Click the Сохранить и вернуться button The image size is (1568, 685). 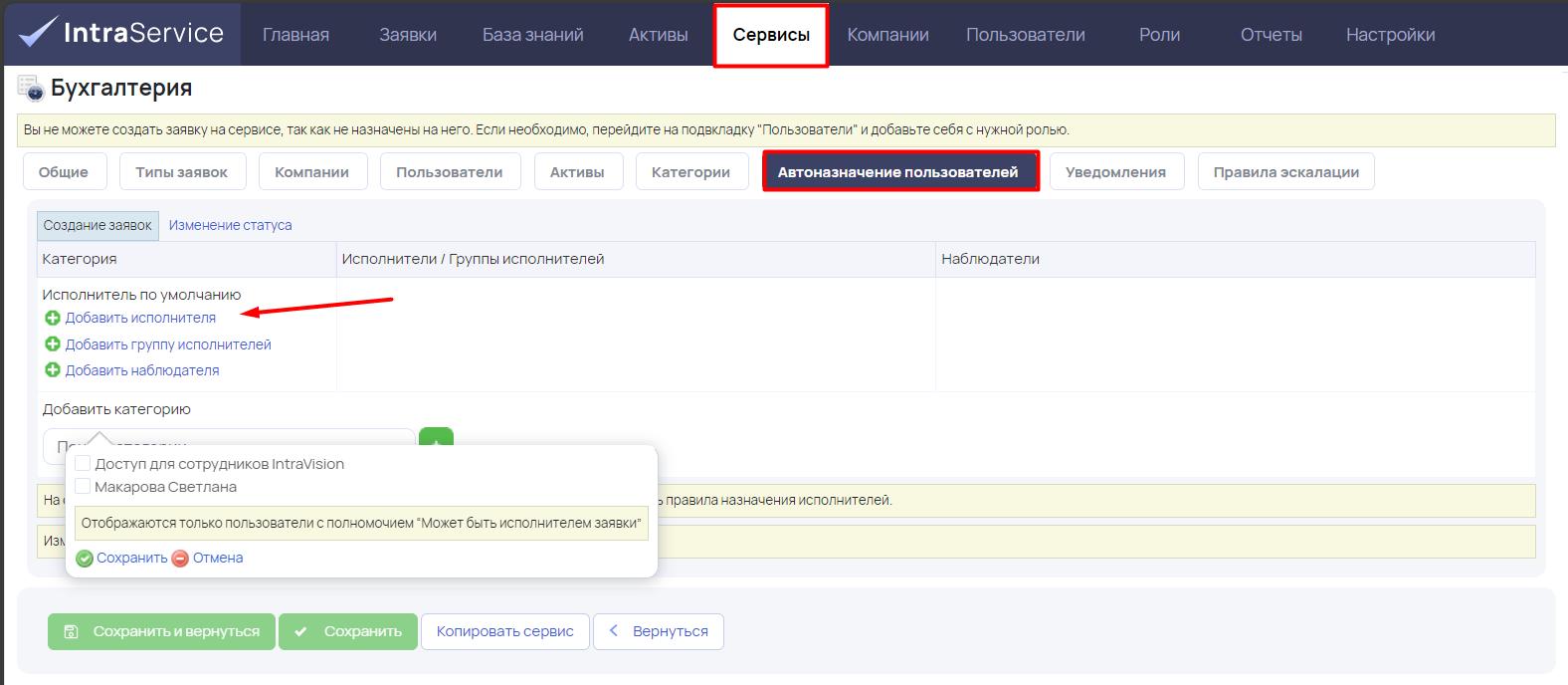pyautogui.click(x=161, y=631)
